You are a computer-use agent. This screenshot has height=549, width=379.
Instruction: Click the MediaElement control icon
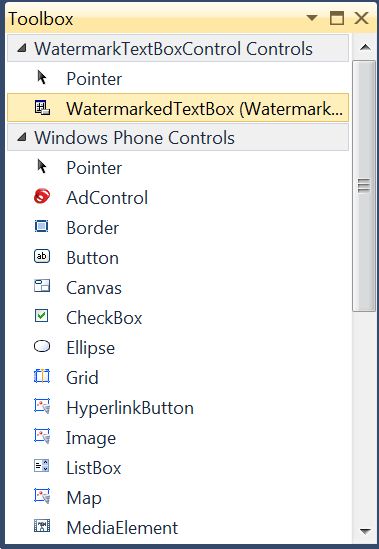42,526
